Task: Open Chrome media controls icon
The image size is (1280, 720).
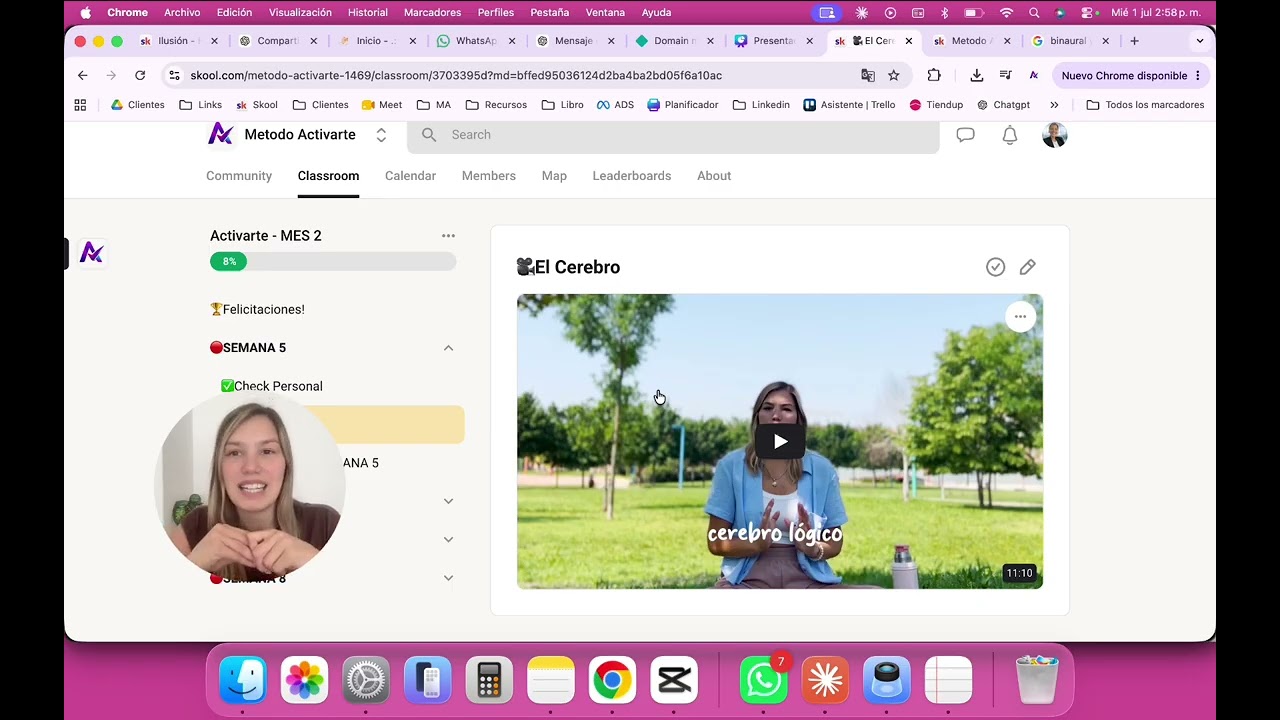Action: pyautogui.click(x=1005, y=75)
